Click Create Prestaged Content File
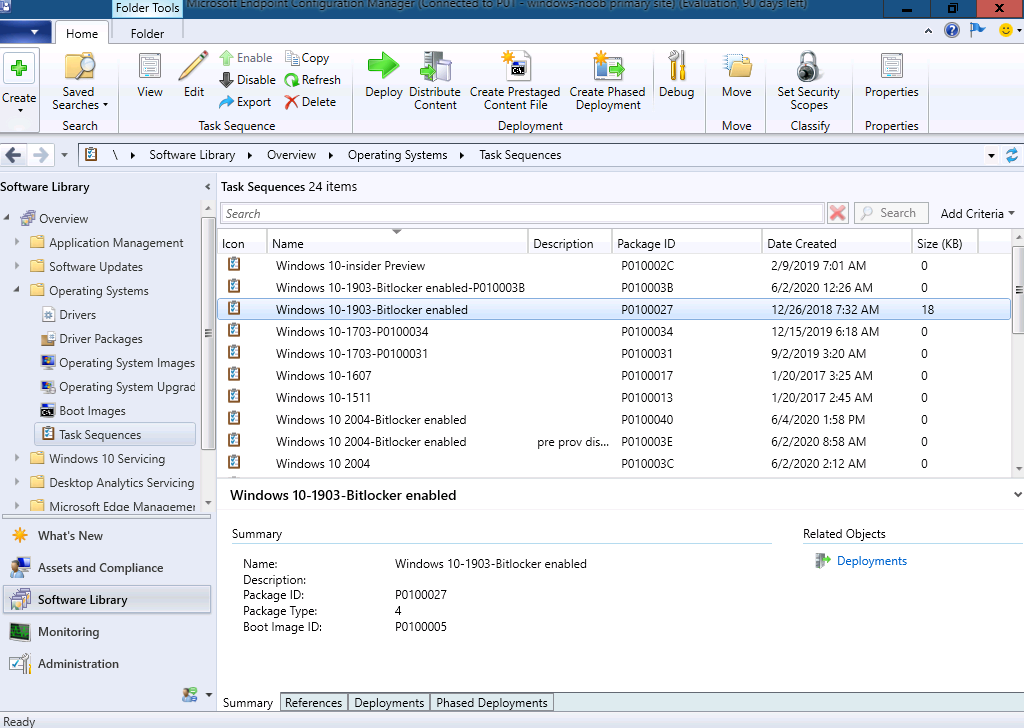The height and width of the screenshot is (728, 1024). click(x=515, y=81)
